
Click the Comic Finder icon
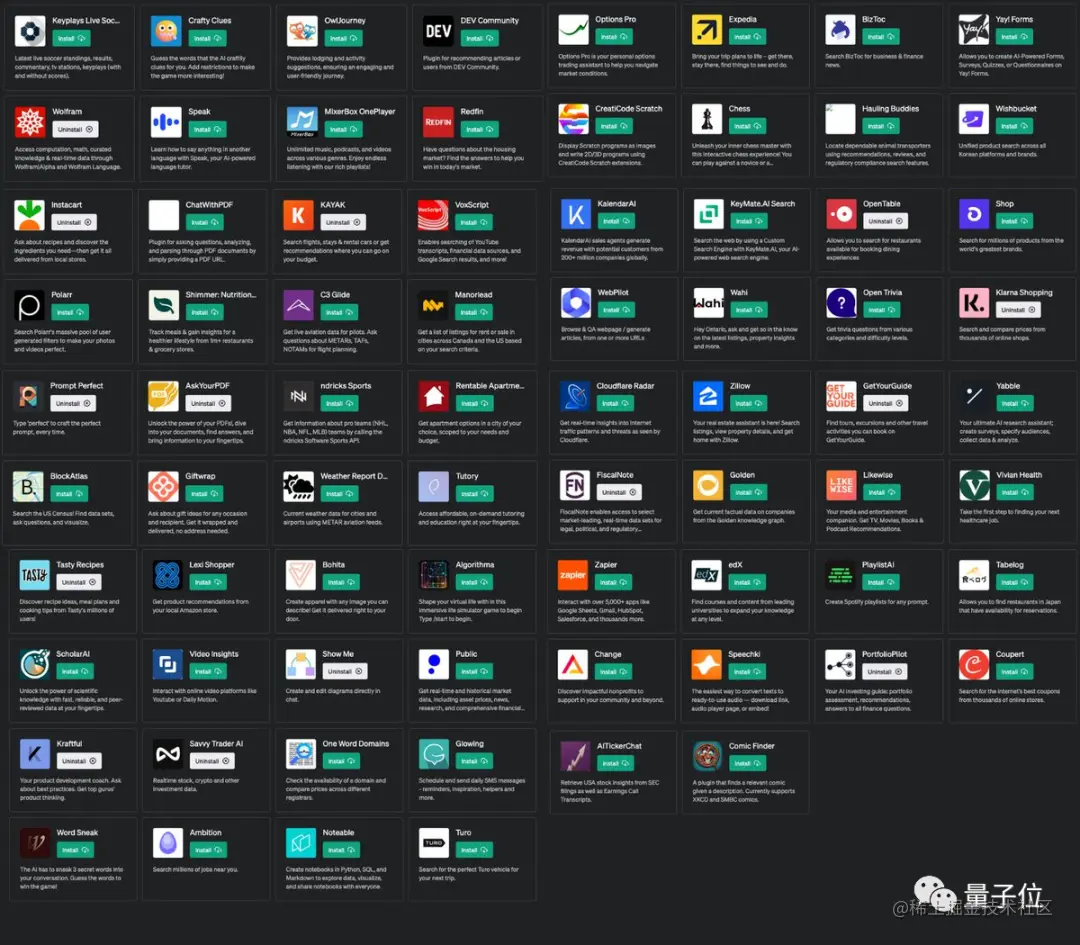[x=707, y=756]
